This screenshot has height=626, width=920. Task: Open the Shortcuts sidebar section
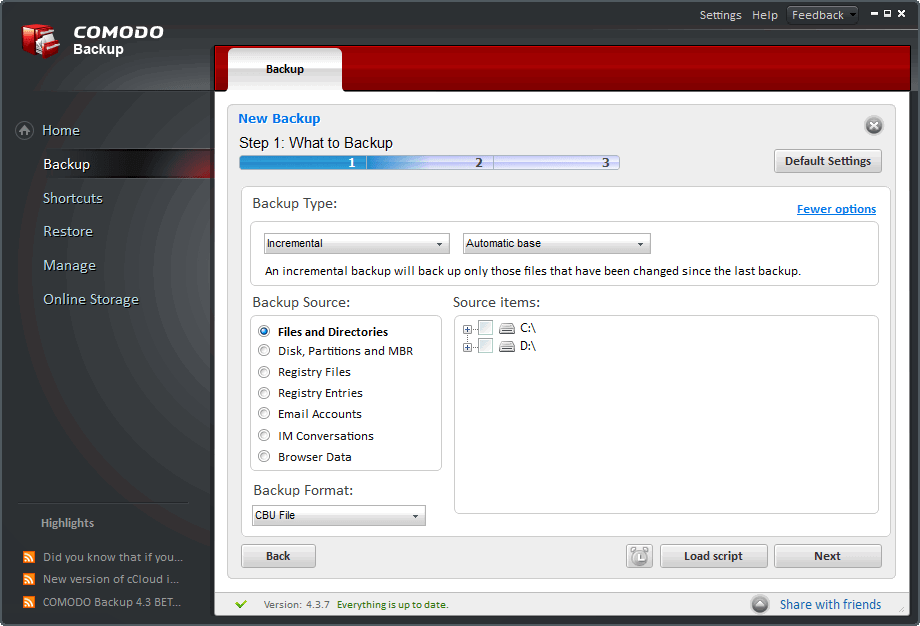pos(72,198)
